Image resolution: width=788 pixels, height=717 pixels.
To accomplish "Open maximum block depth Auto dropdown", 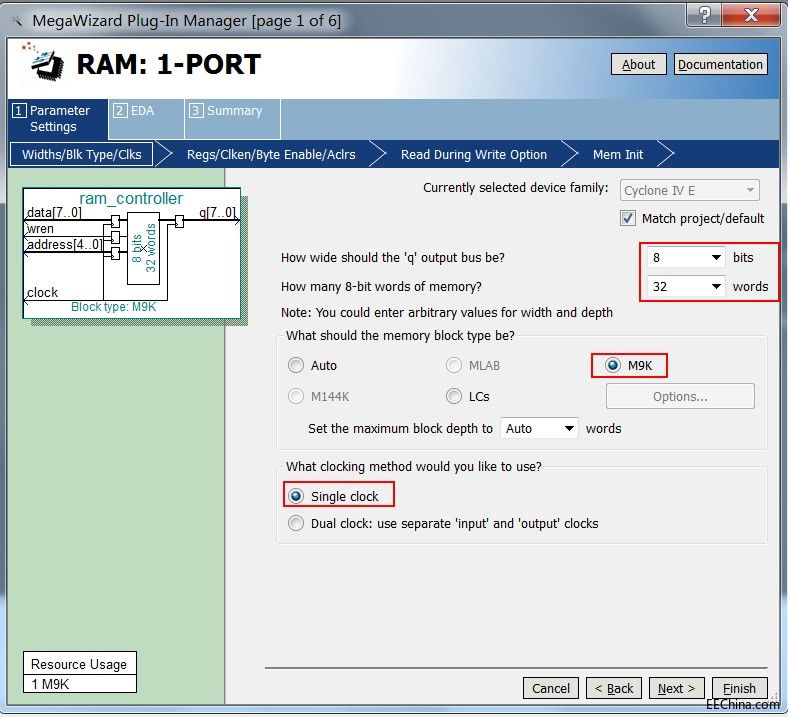I will point(539,429).
